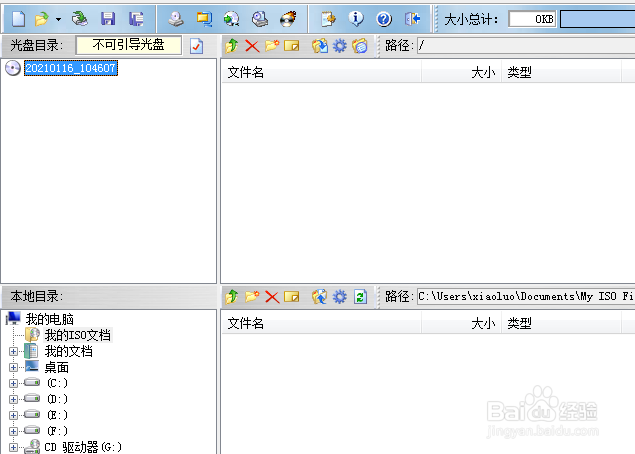The width and height of the screenshot is (635, 454).
Task: Select the (D:) drive
Action: click(x=58, y=399)
